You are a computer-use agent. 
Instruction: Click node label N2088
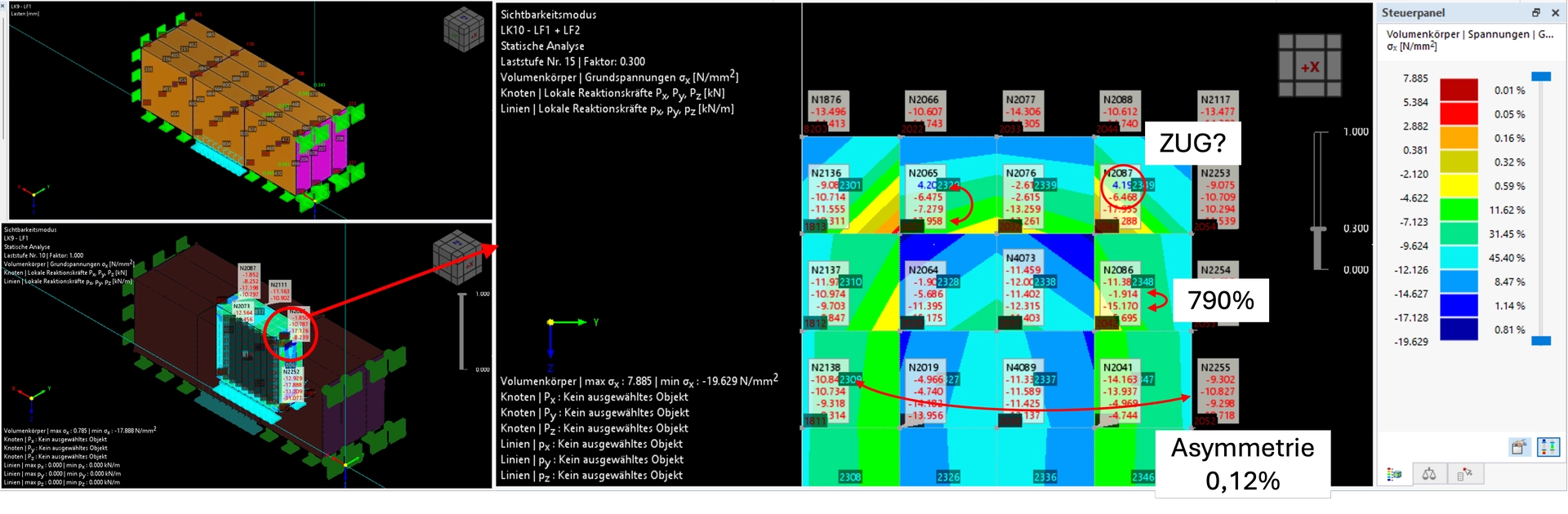click(1118, 100)
